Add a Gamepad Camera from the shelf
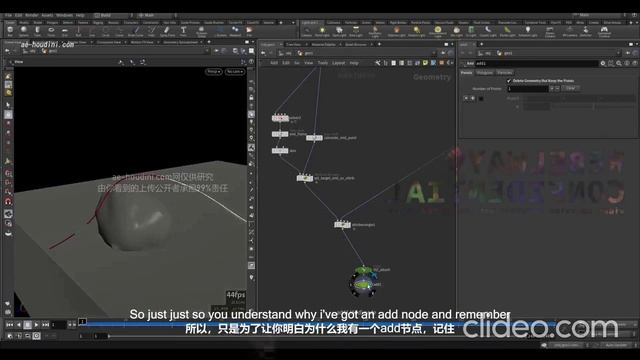The height and width of the screenshot is (360, 640). point(604,31)
